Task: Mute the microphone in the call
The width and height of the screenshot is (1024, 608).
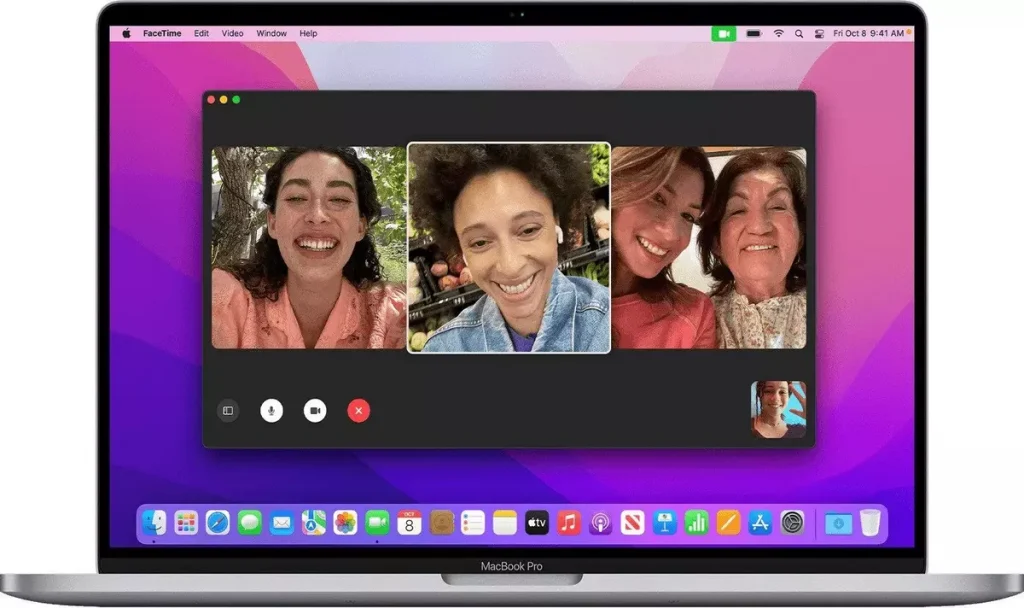Action: pos(271,410)
